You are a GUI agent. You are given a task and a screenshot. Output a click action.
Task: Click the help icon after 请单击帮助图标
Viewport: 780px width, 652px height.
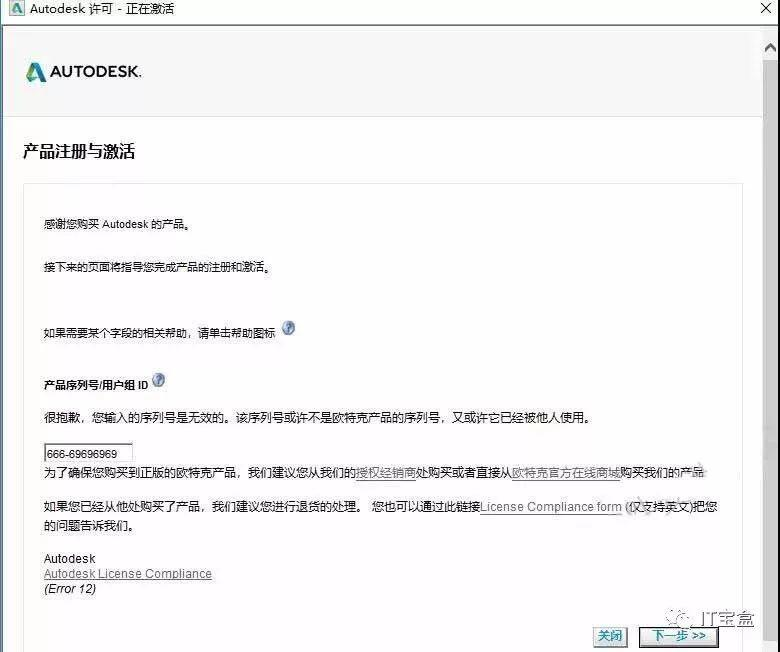pos(289,328)
